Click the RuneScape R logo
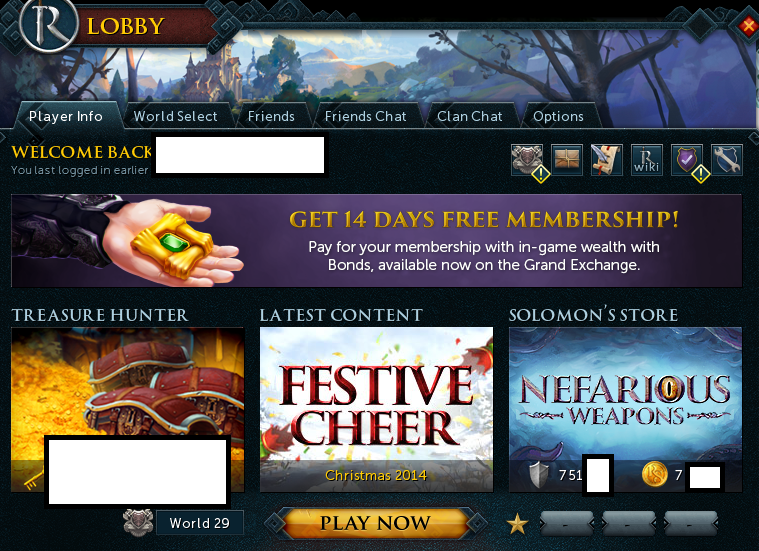Screen dimensions: 759x551 48,24
